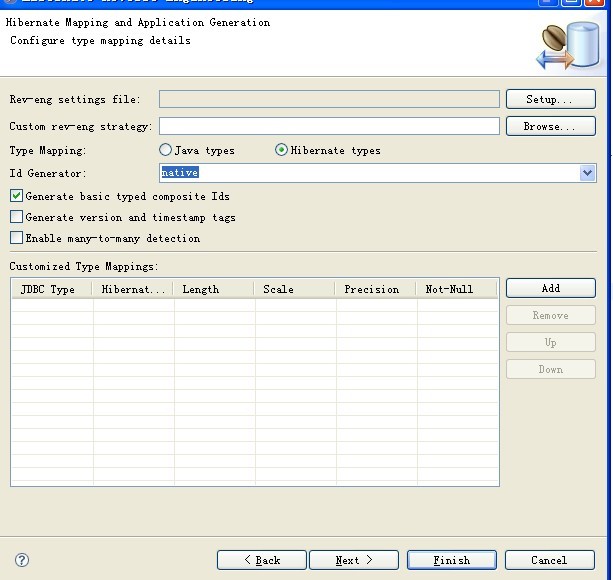Image resolution: width=613 pixels, height=580 pixels.
Task: Click the Browse... button
Action: click(x=550, y=126)
